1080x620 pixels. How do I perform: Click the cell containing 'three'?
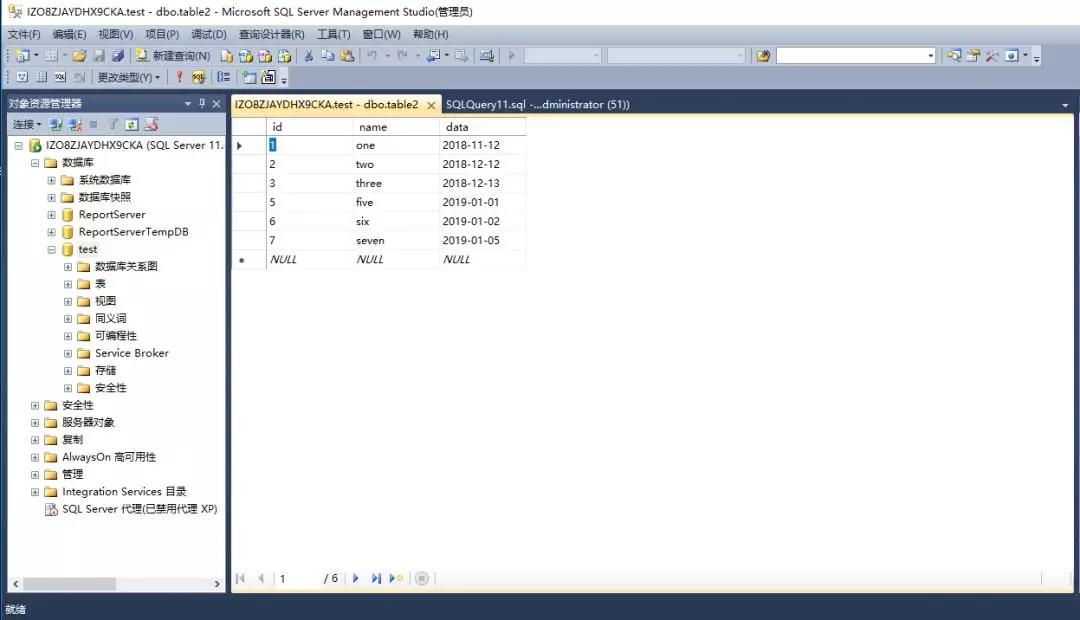pos(396,183)
